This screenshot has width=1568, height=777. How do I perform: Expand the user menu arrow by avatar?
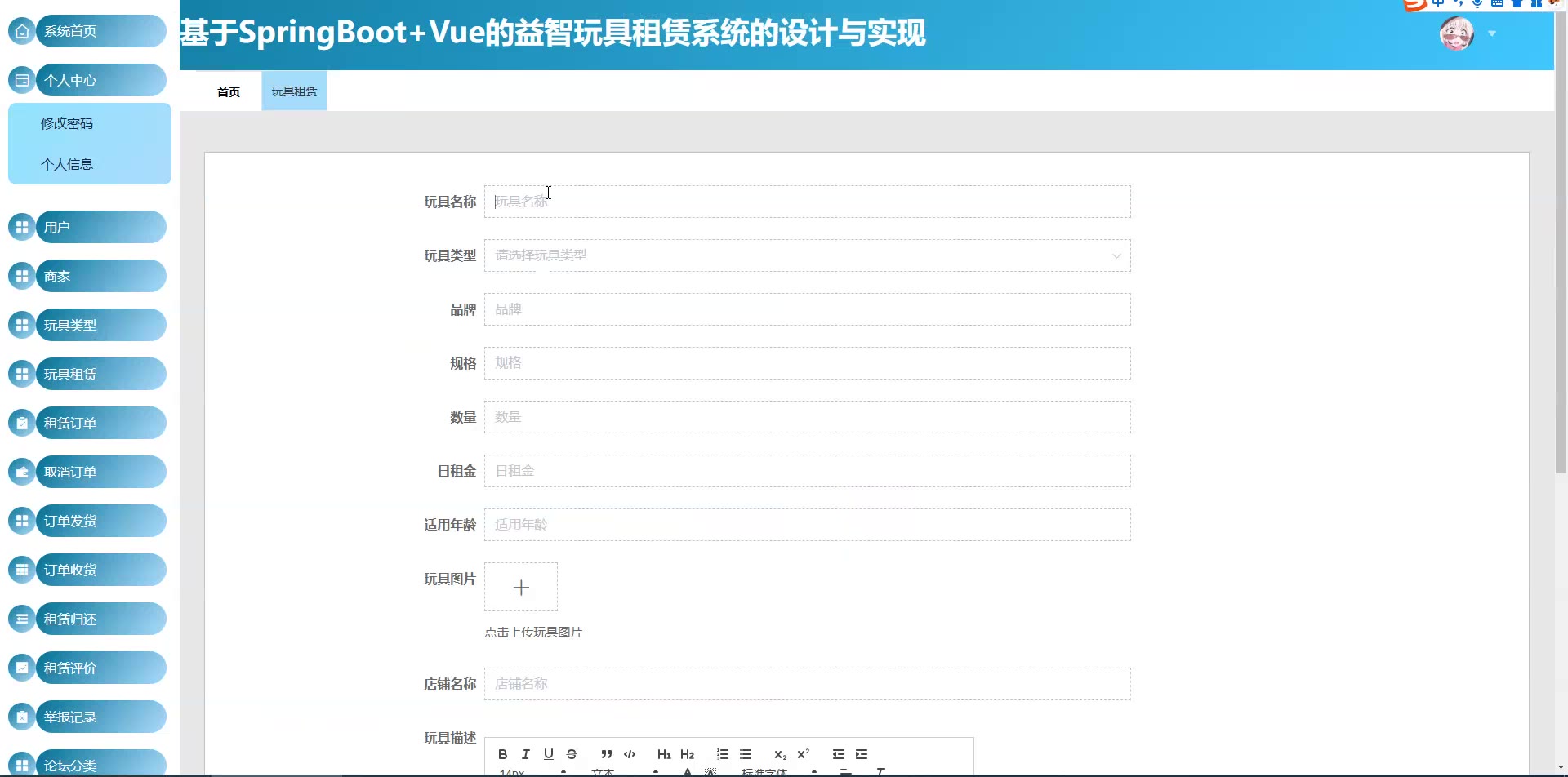(1492, 33)
